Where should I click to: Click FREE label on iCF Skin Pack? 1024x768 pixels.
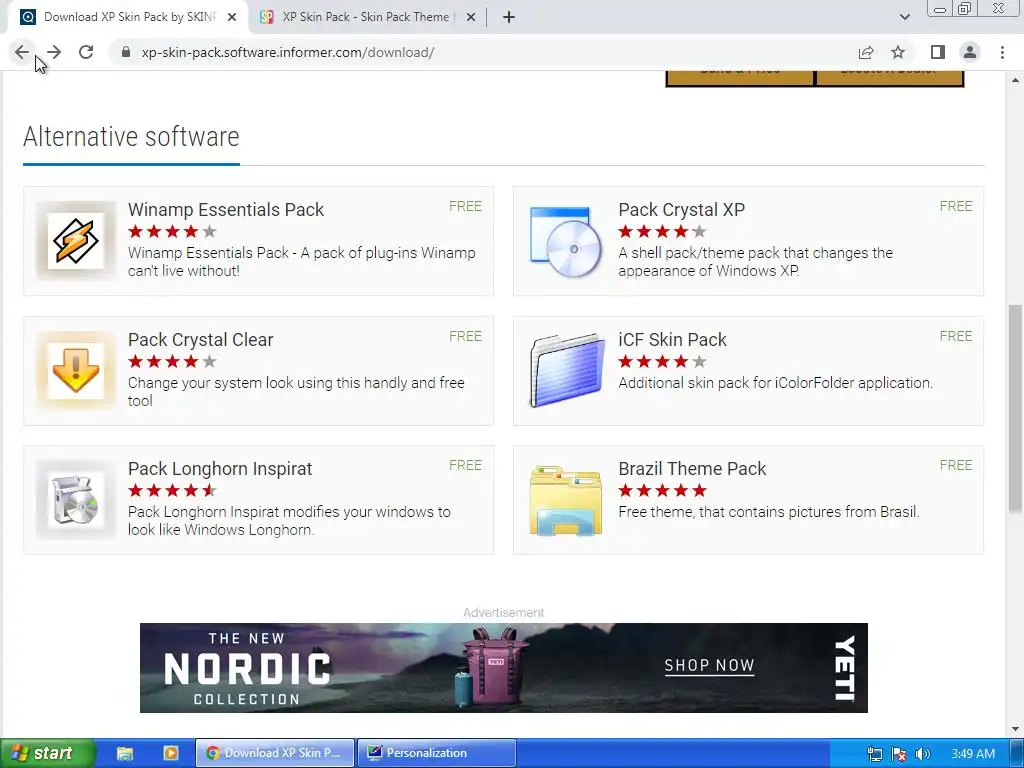[x=956, y=336]
